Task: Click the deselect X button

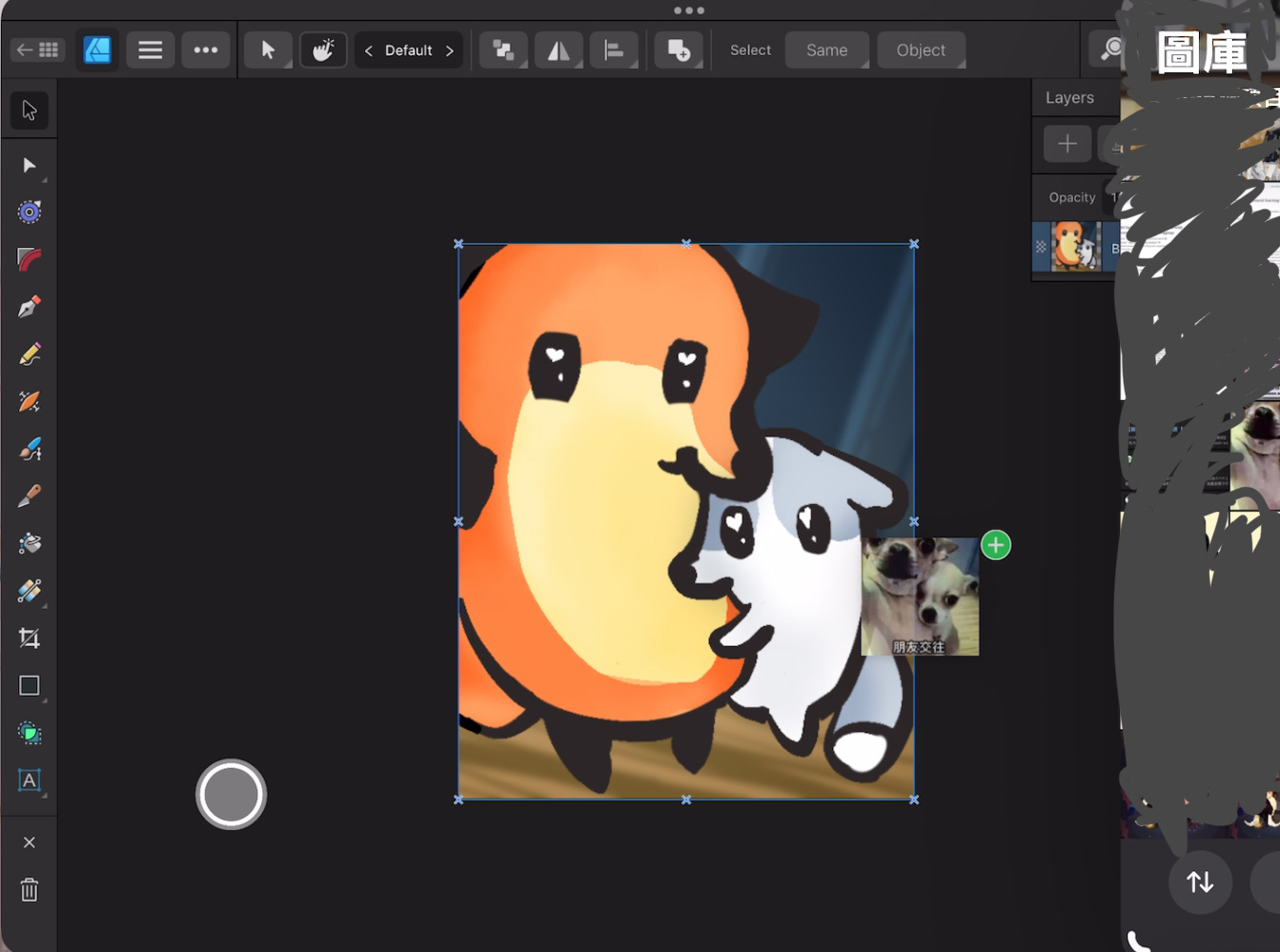Action: [30, 842]
